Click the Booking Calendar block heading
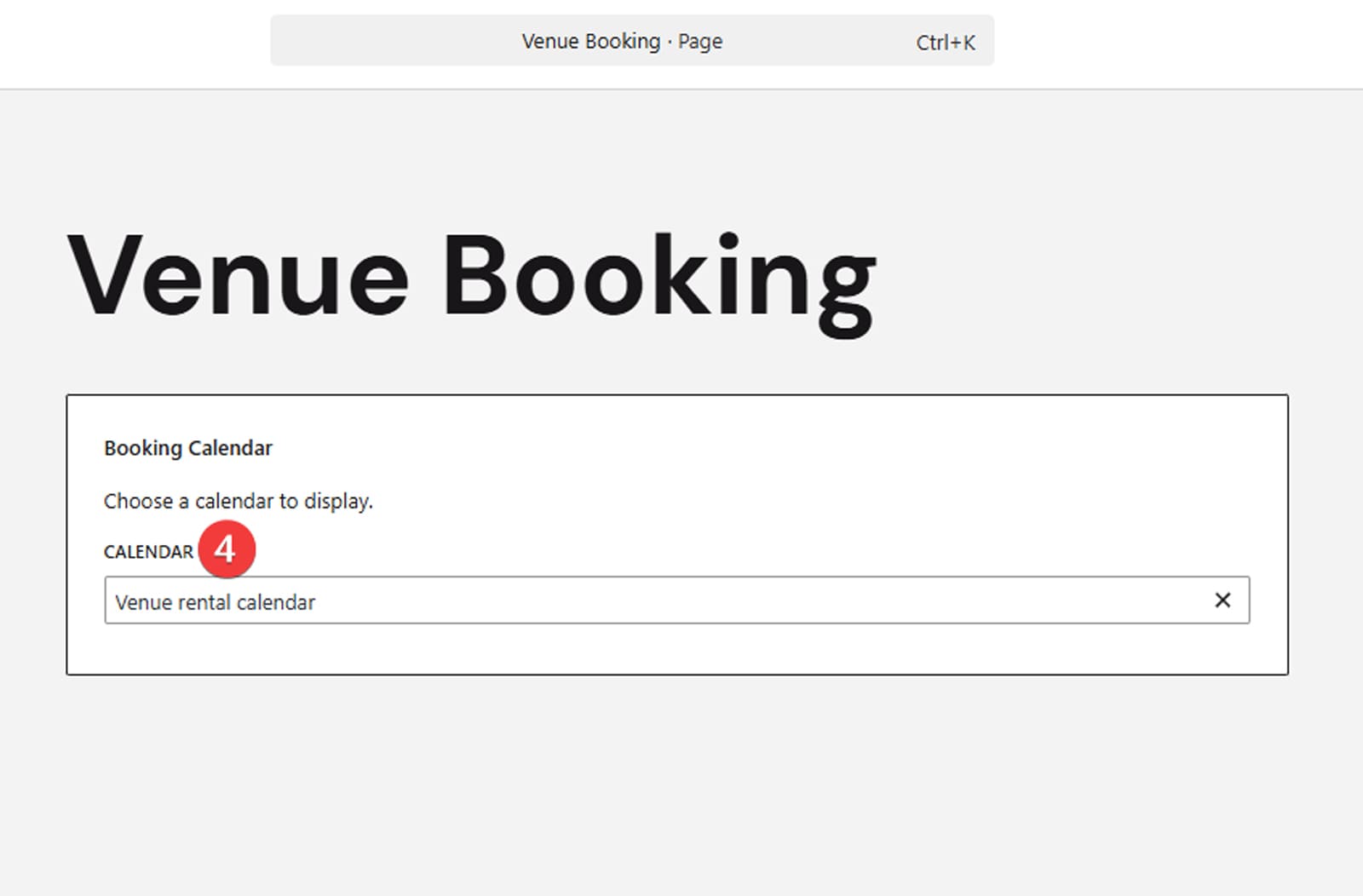Viewport: 1363px width, 896px height. click(188, 448)
